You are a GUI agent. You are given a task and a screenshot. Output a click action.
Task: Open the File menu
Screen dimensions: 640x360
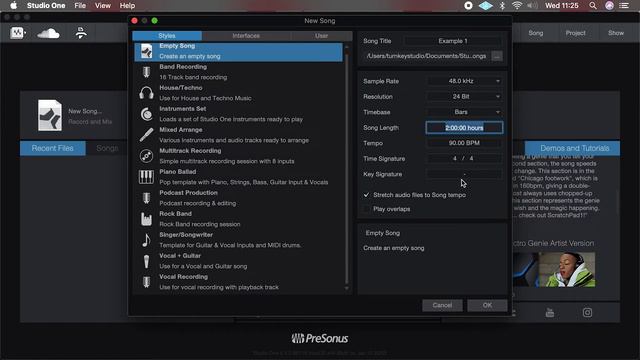coord(80,6)
